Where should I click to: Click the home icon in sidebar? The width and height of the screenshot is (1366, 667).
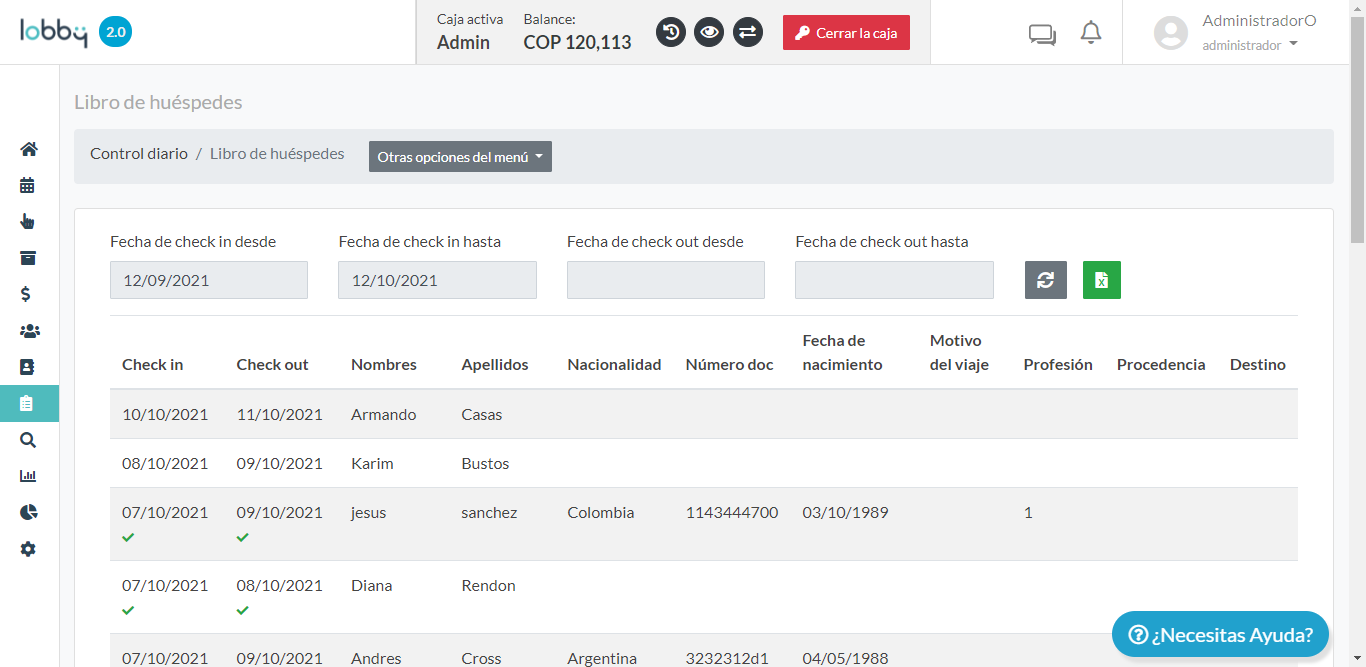pos(28,149)
